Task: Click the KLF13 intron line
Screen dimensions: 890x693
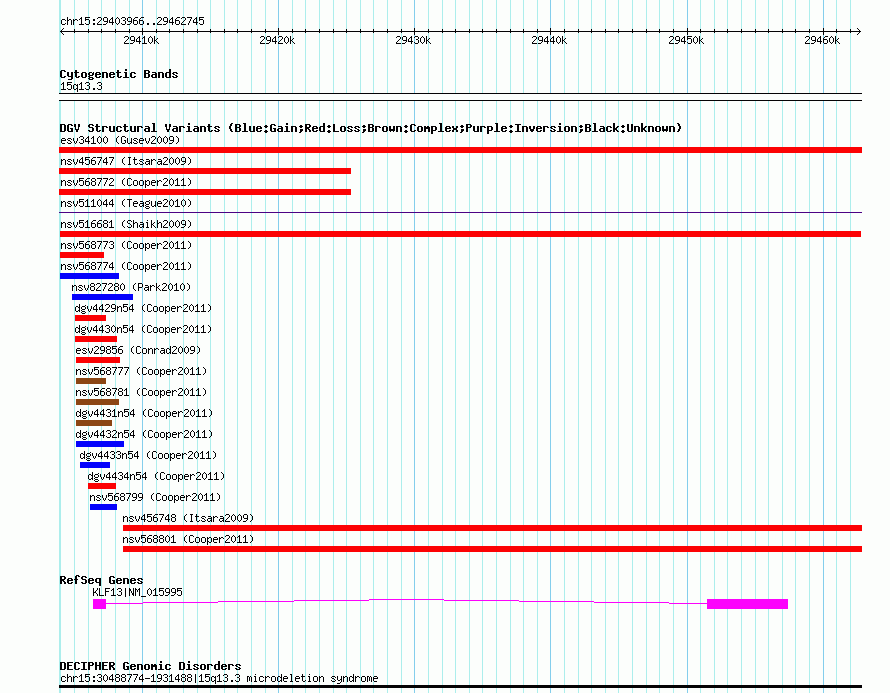Action: coord(406,600)
